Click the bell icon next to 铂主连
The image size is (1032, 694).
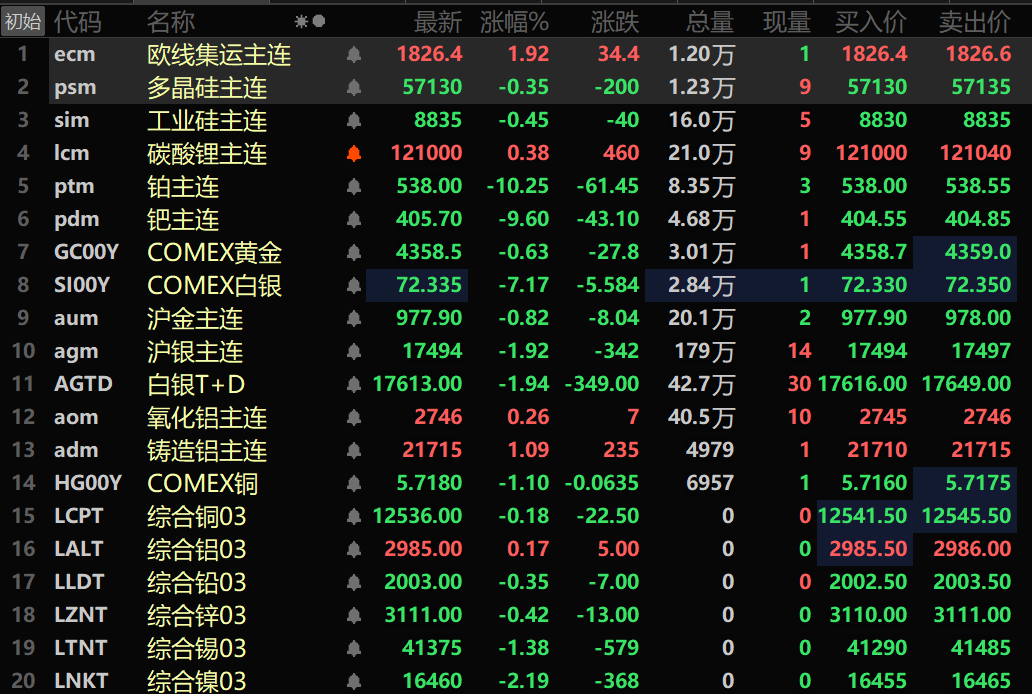(x=354, y=187)
